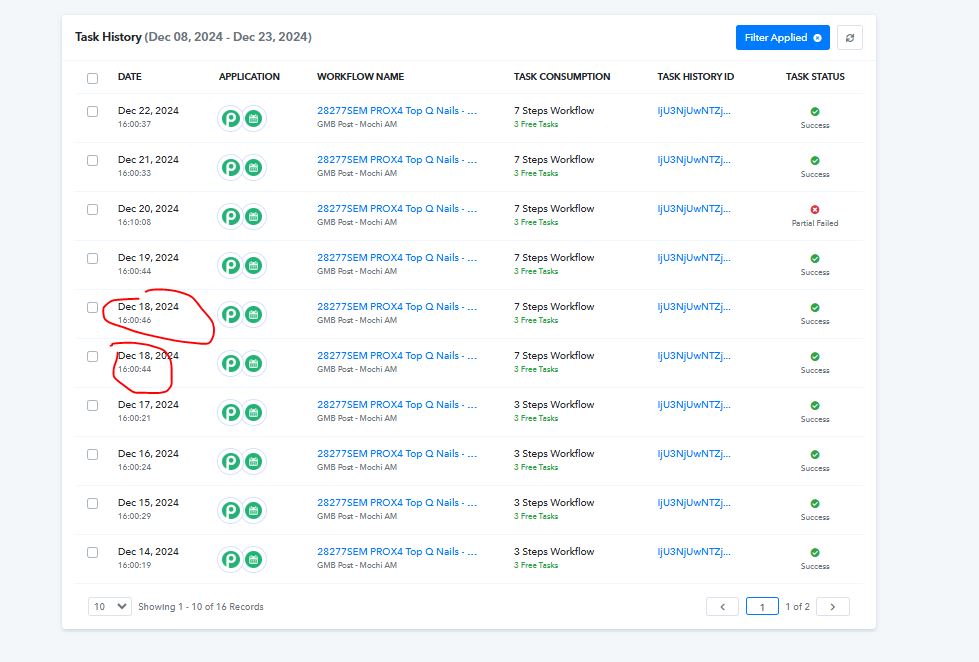Open workflow link in the Dec 16 row
The image size is (979, 662).
[x=397, y=453]
